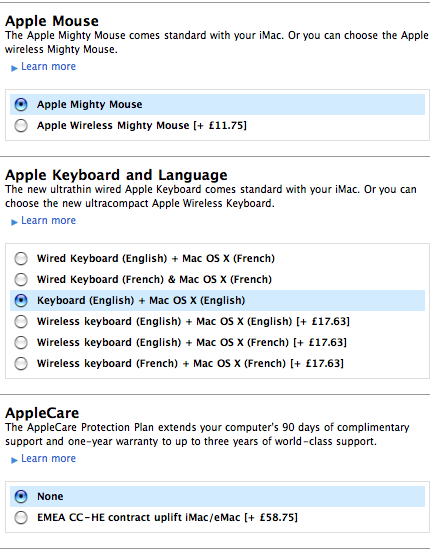Click the Apple Keyboard and Language heading

coord(116,175)
